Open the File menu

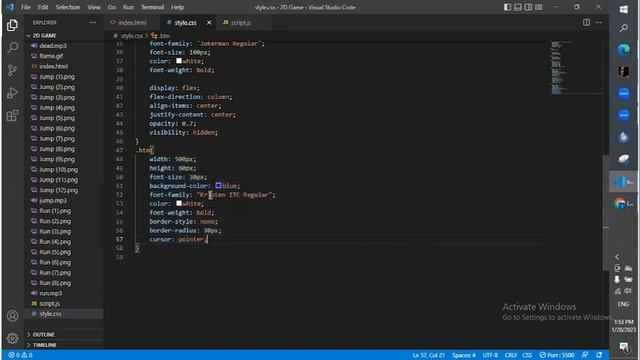[x=26, y=7]
